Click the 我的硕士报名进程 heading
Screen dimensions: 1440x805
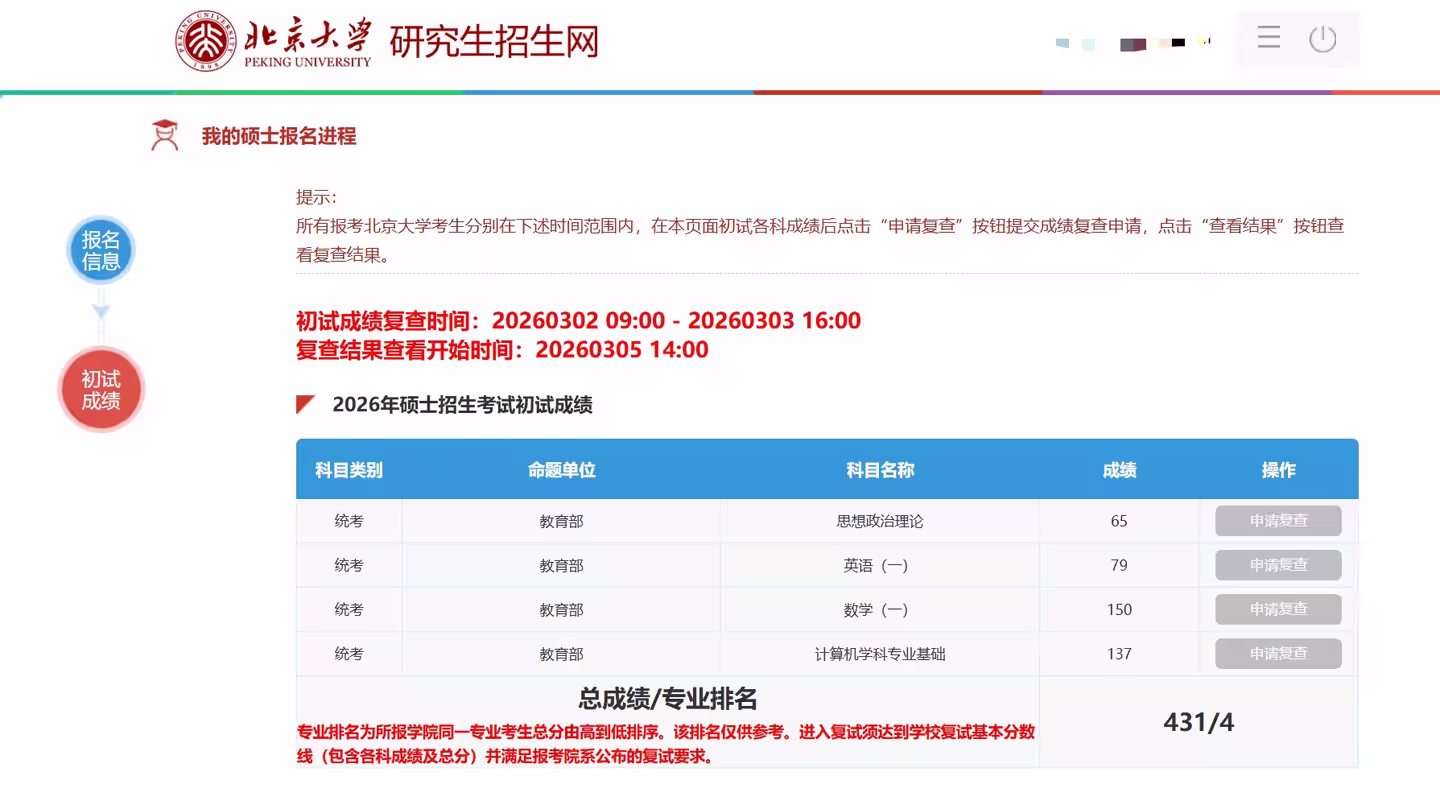coord(279,136)
